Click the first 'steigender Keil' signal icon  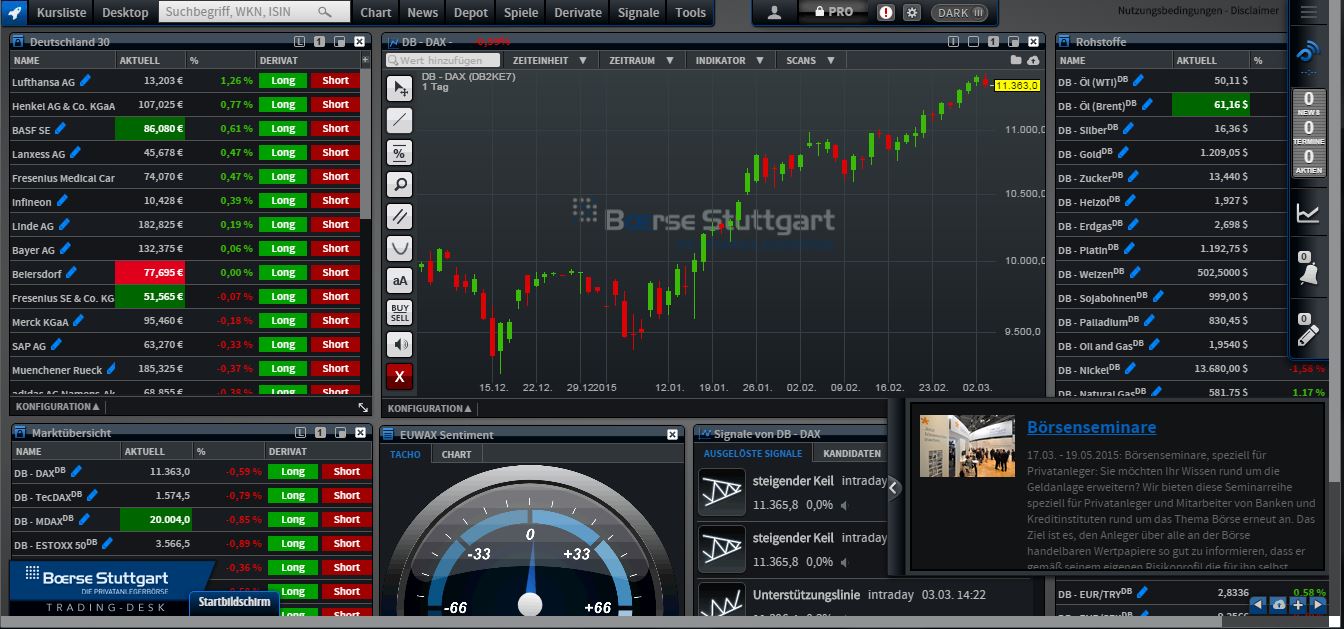coord(722,493)
